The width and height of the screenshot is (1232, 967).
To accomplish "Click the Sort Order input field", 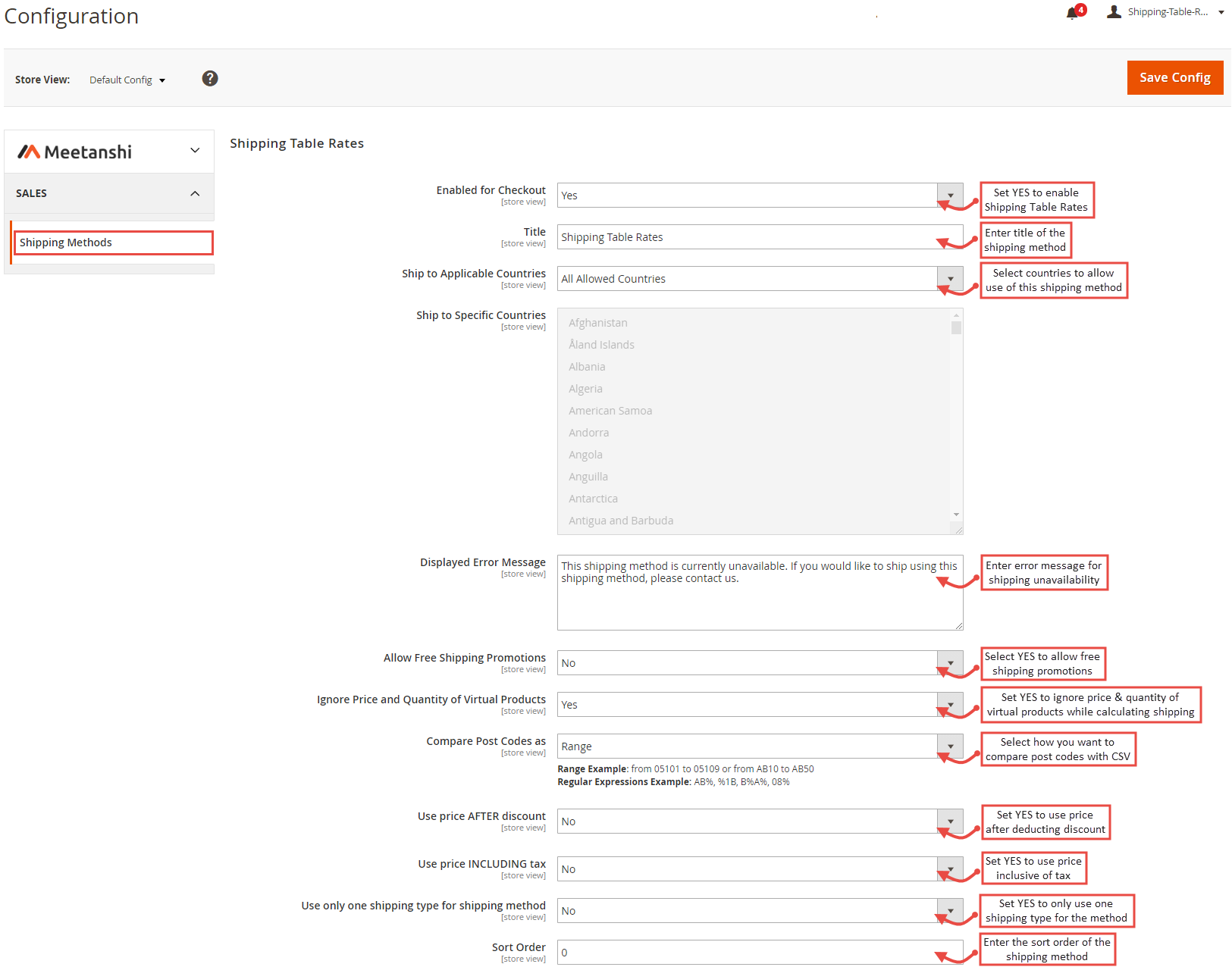I will 760,952.
